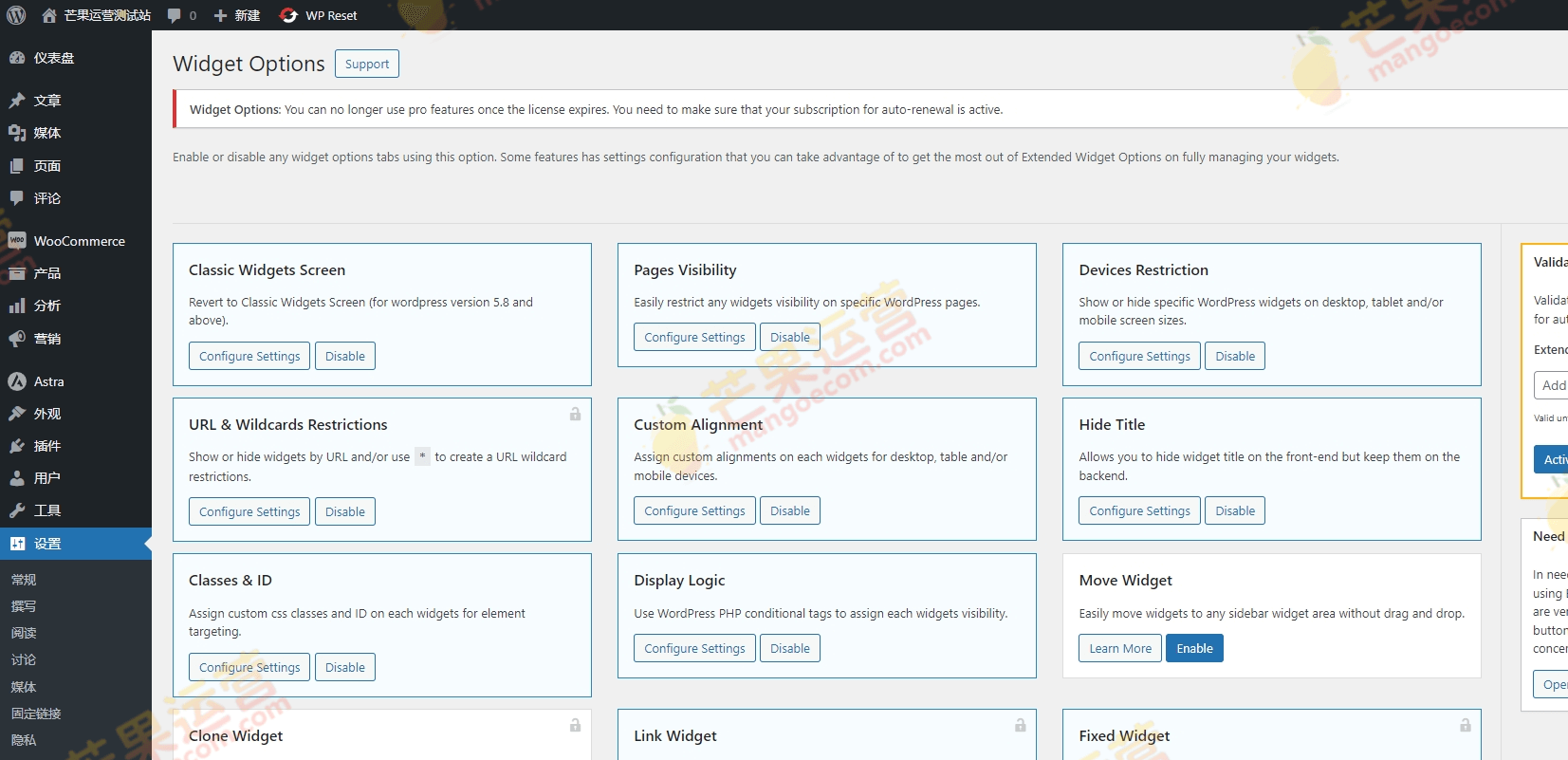Select the 固定链接 submenu item

(36, 714)
